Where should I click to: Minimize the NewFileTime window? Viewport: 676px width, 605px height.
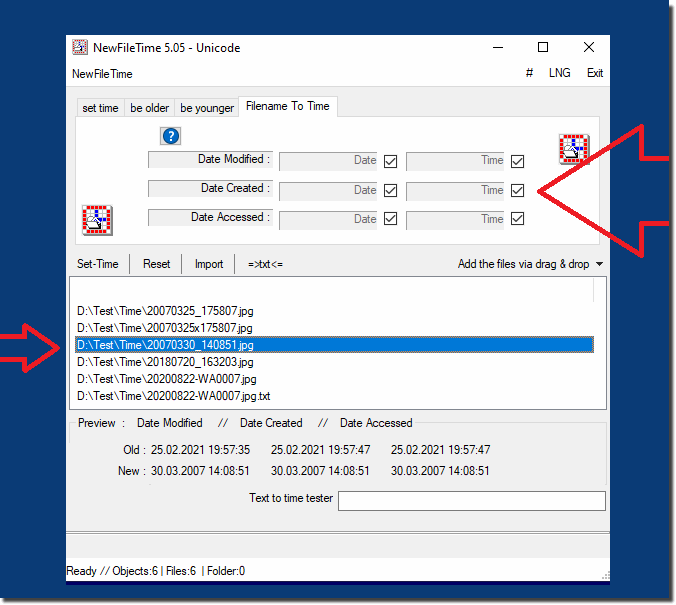[x=498, y=47]
